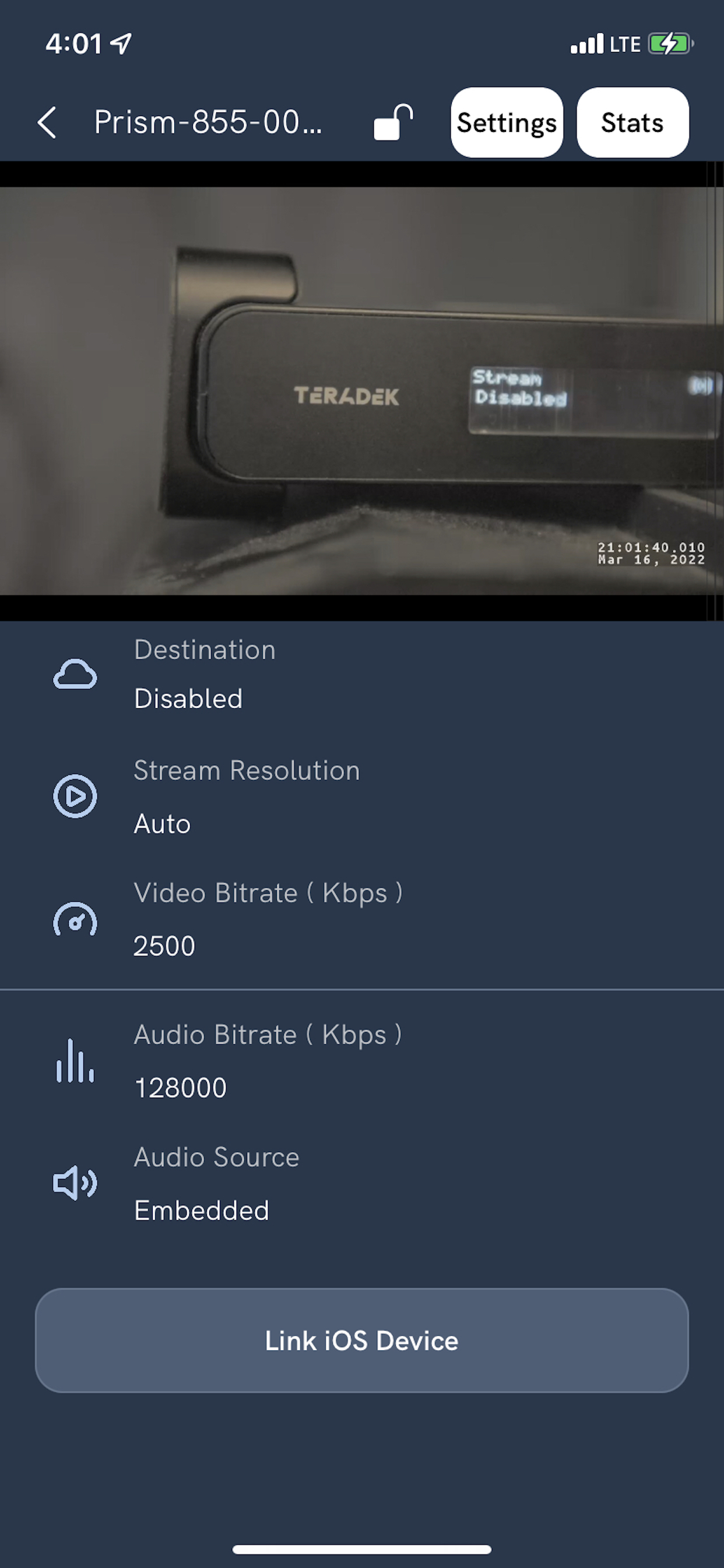724x1568 pixels.
Task: Tap the speaker Audio Source icon
Action: (x=75, y=1182)
